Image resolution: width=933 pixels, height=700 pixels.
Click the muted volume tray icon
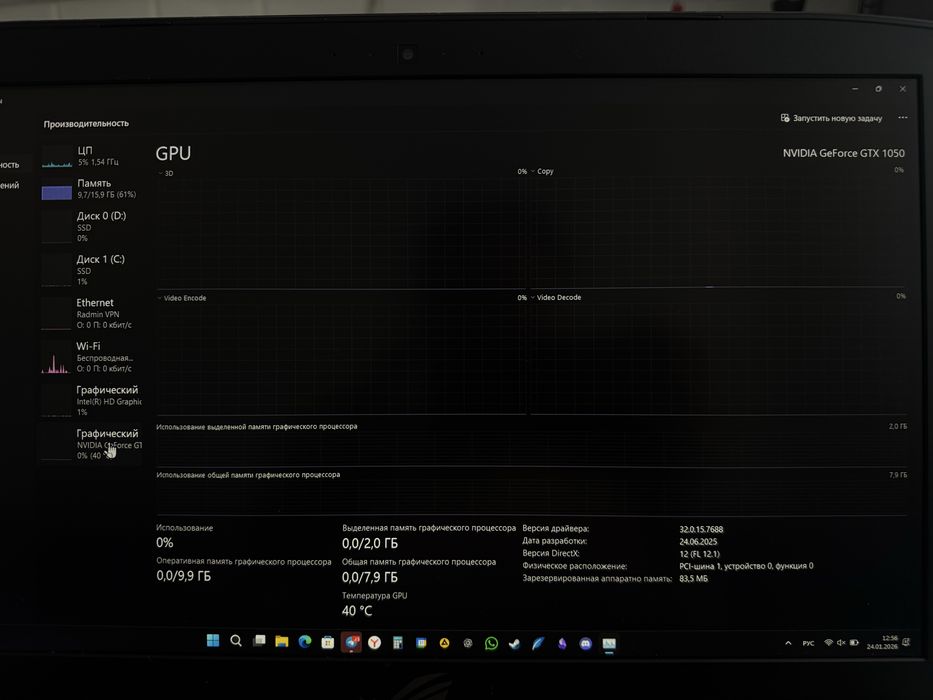point(841,642)
